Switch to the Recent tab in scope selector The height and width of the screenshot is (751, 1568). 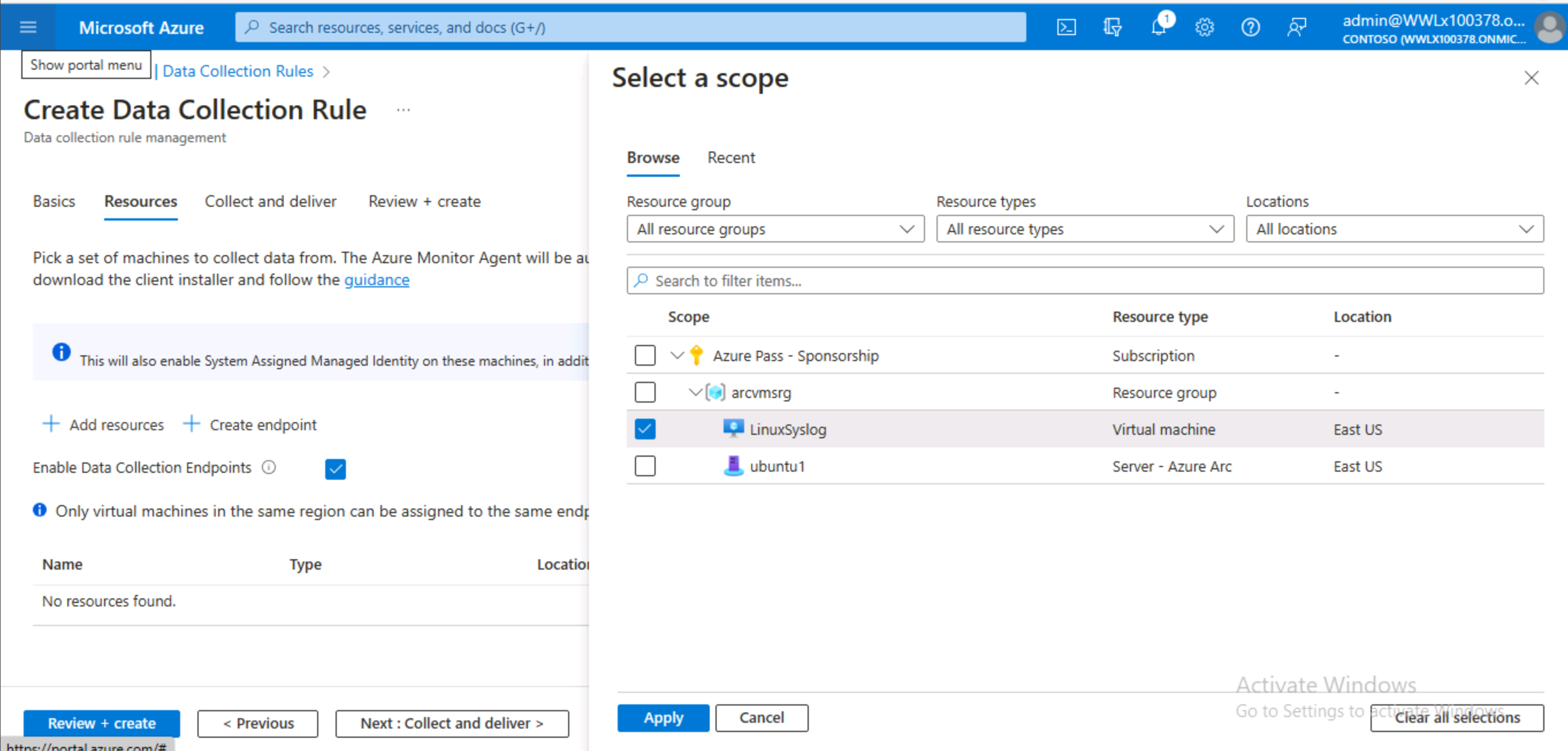coord(730,157)
